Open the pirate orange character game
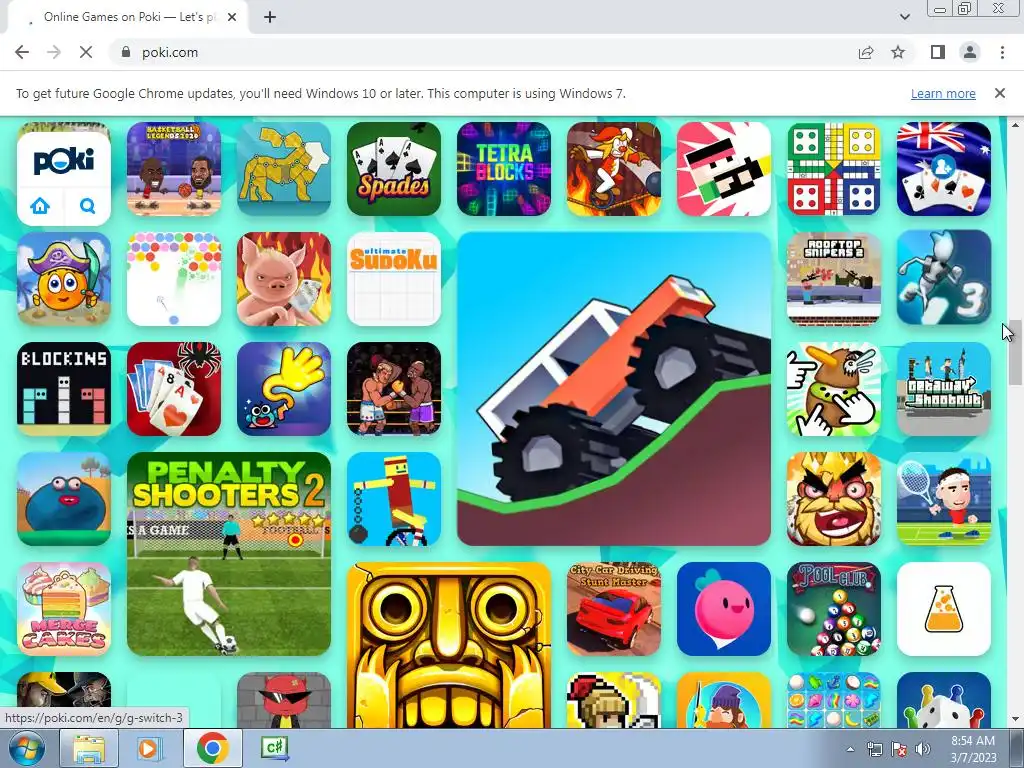The height and width of the screenshot is (768, 1024). 64,279
